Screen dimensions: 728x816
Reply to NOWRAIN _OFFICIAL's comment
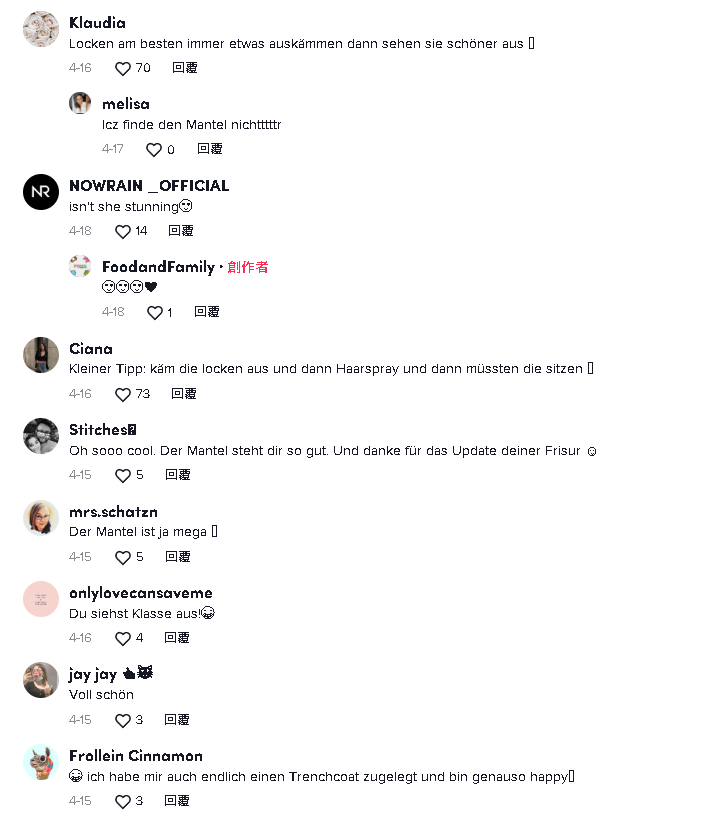(x=181, y=231)
